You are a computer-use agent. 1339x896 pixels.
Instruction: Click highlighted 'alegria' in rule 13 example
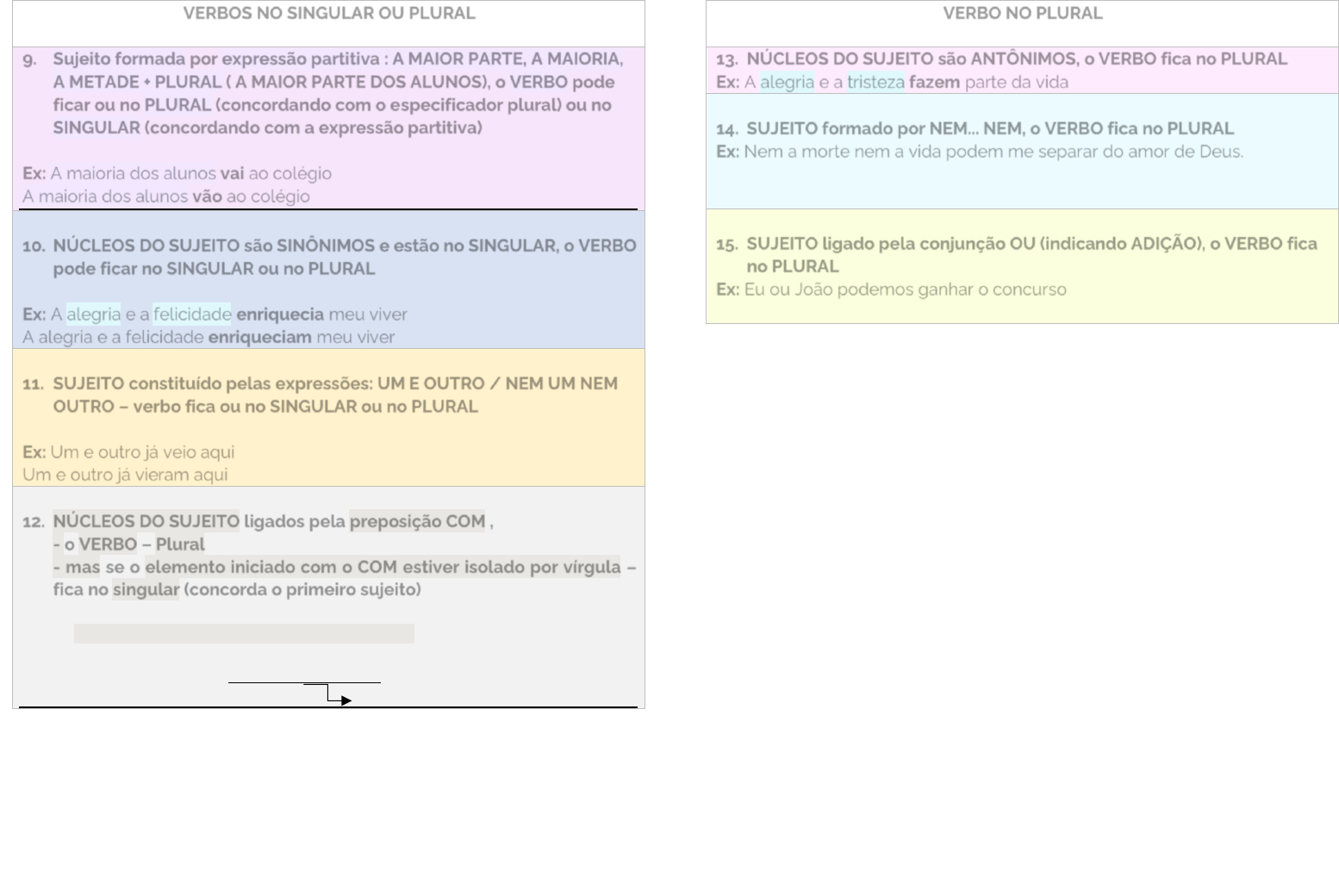pos(787,82)
